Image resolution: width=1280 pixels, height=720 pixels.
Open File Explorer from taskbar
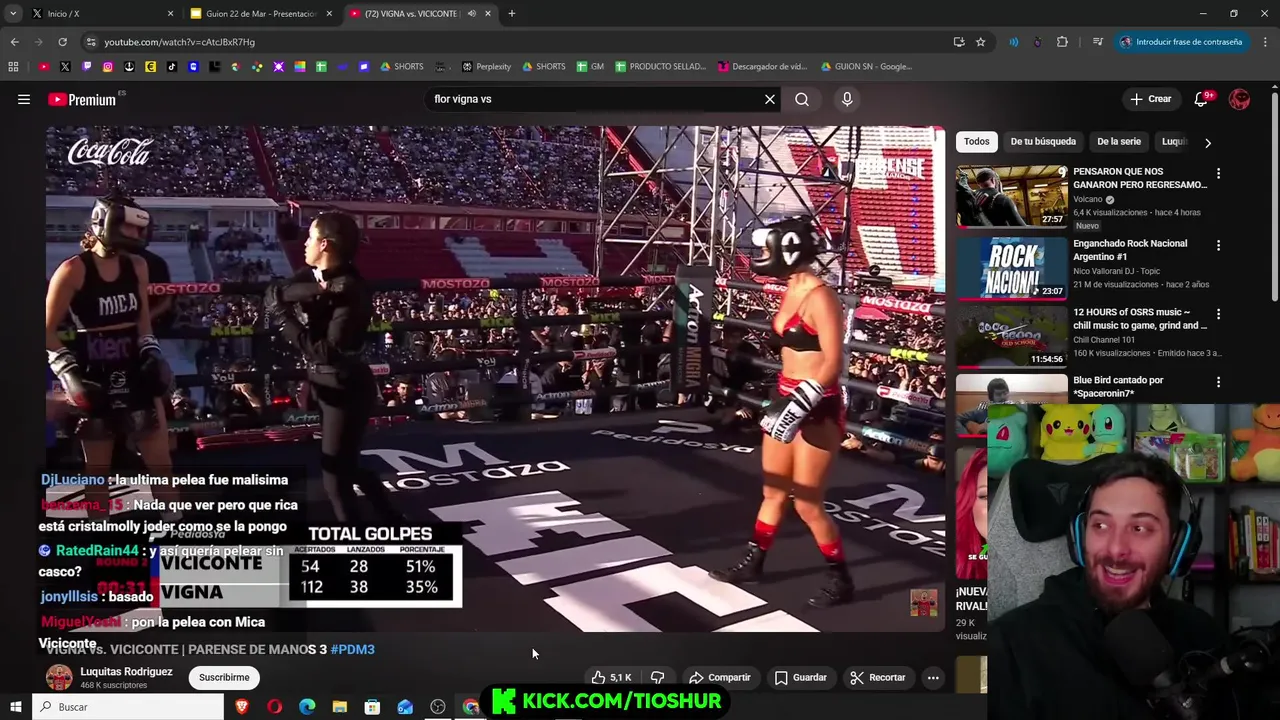point(340,707)
